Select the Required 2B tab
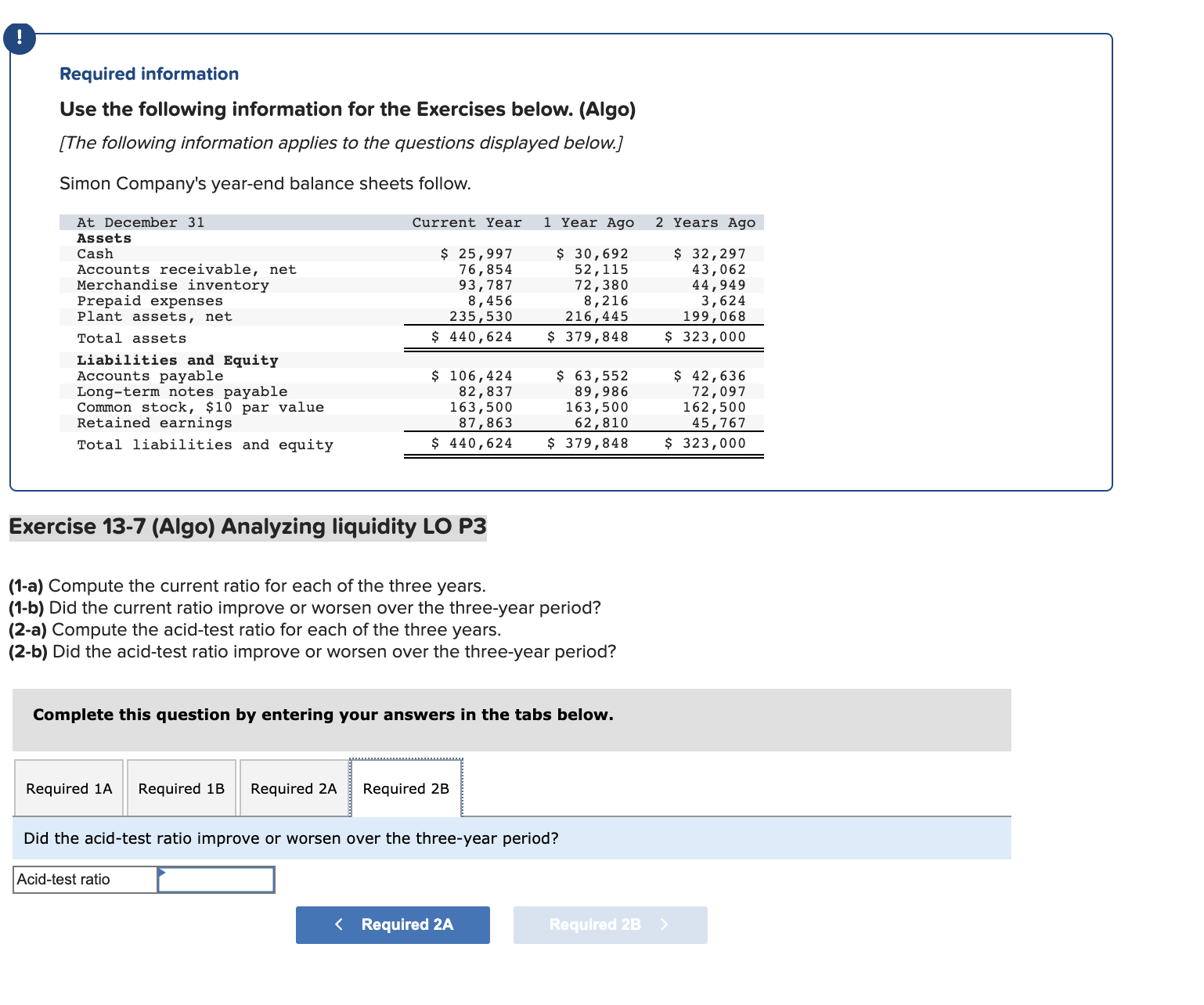Image resolution: width=1204 pixels, height=1005 pixels. (x=406, y=788)
